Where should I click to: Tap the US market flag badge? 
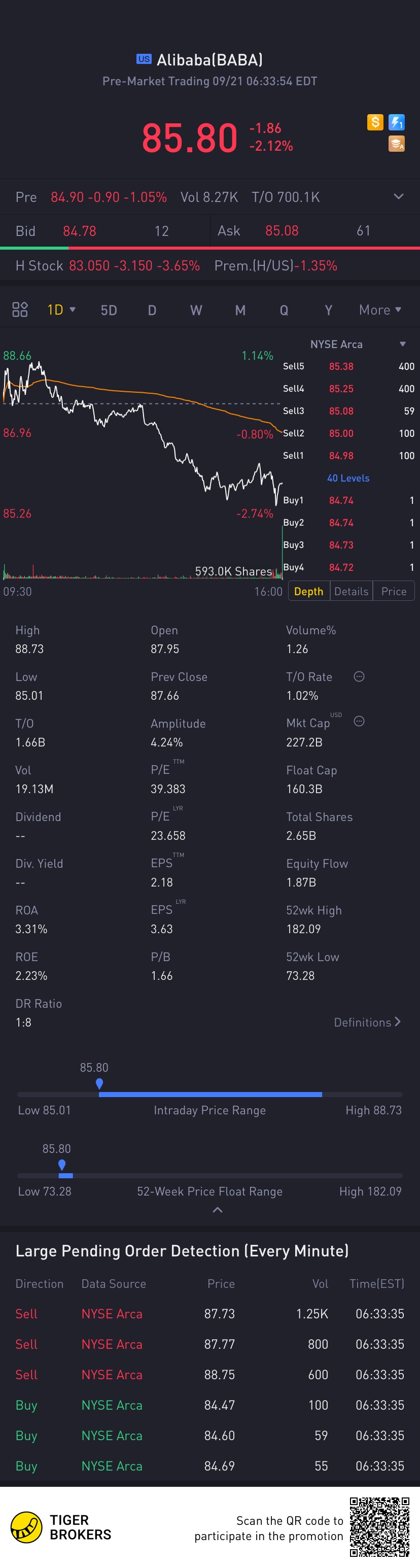[144, 59]
